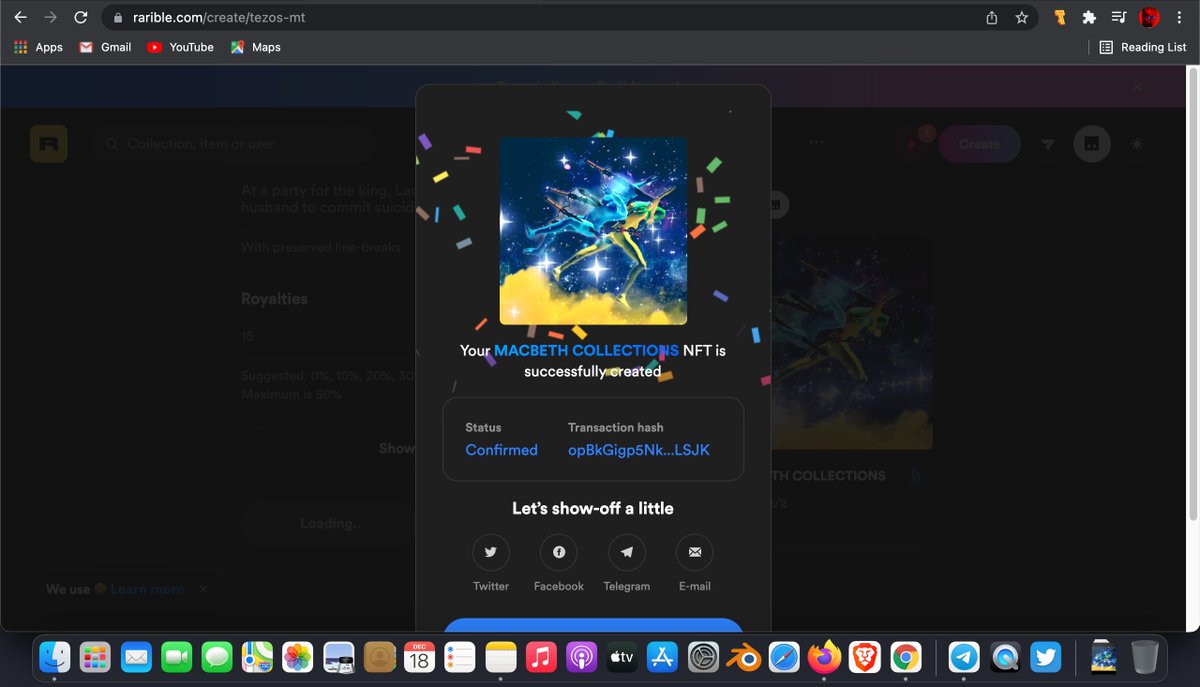
Task: Go back in Chrome
Action: (x=20, y=17)
